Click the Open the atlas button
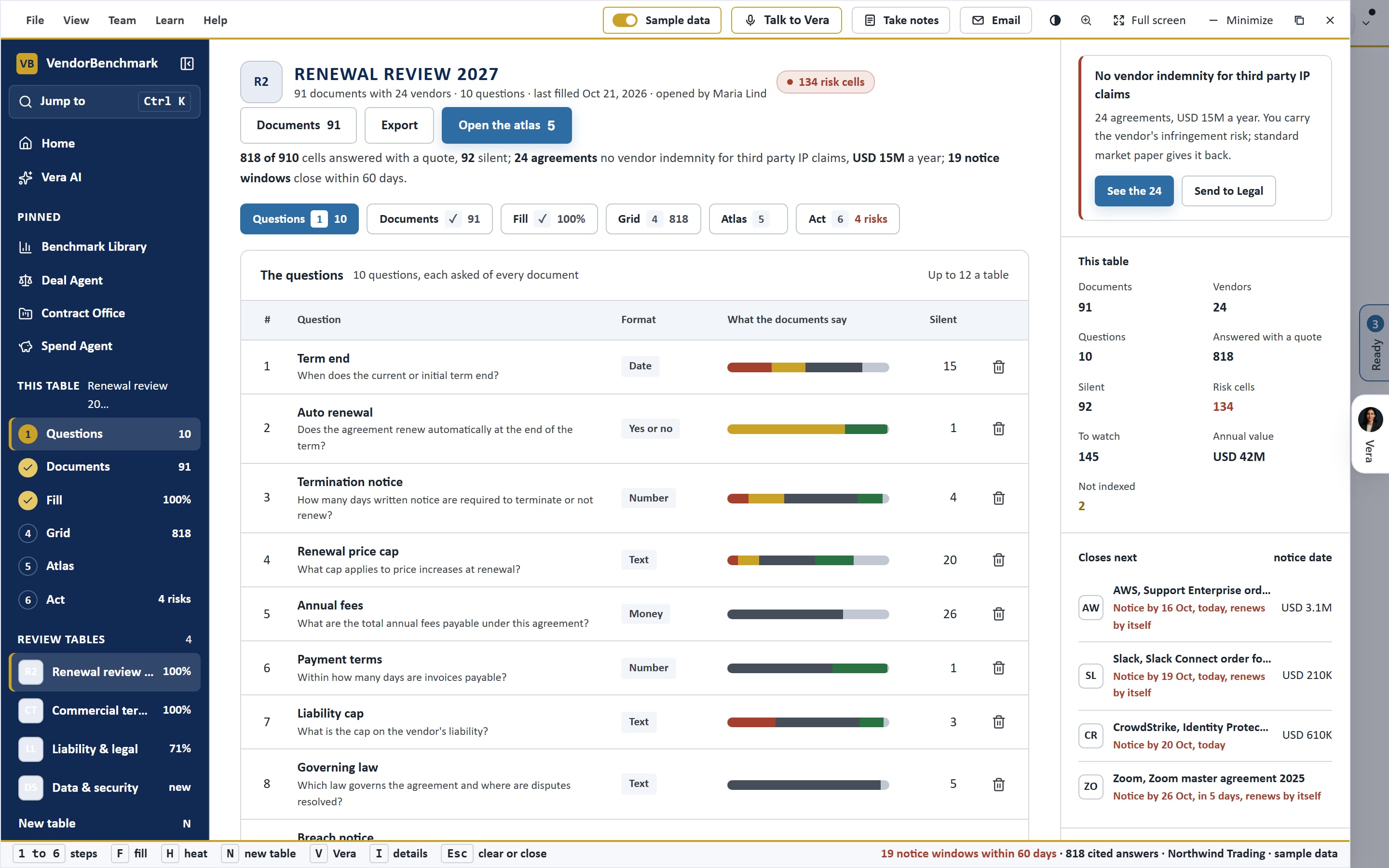Viewport: 1389px width, 868px height. coord(506,125)
